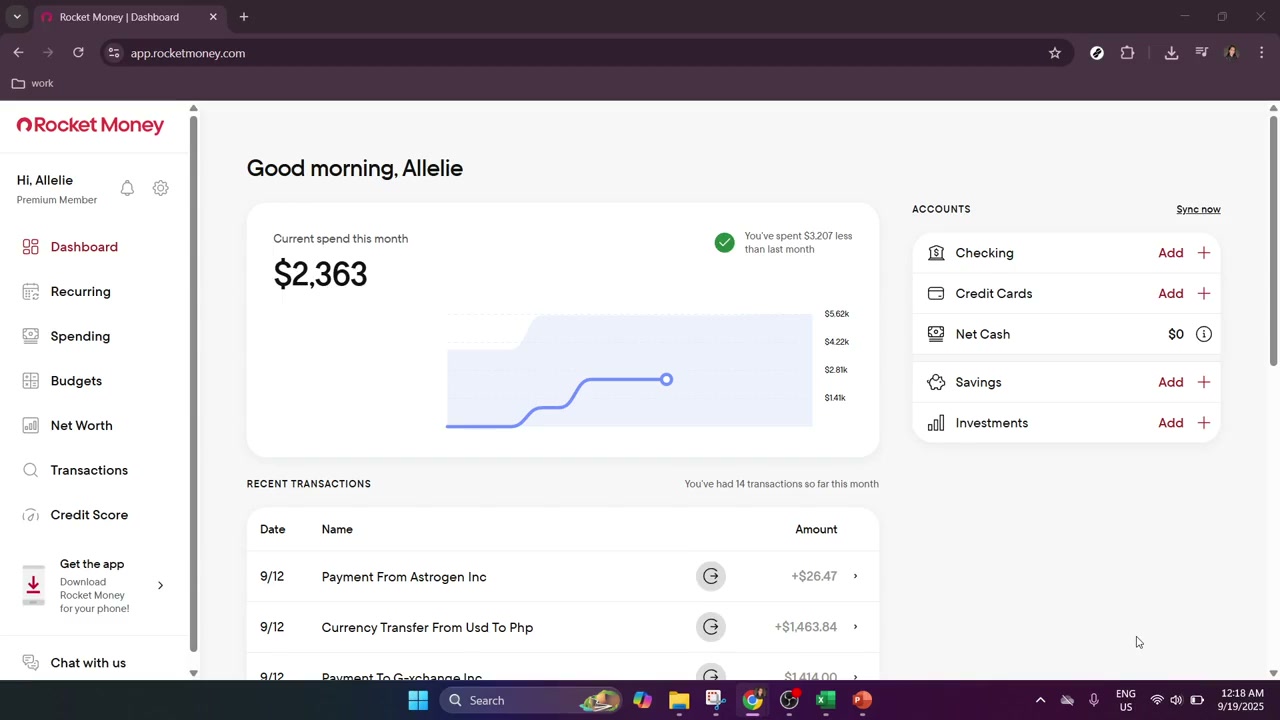The height and width of the screenshot is (720, 1280).
Task: Open Excel from the taskbar
Action: click(x=826, y=700)
